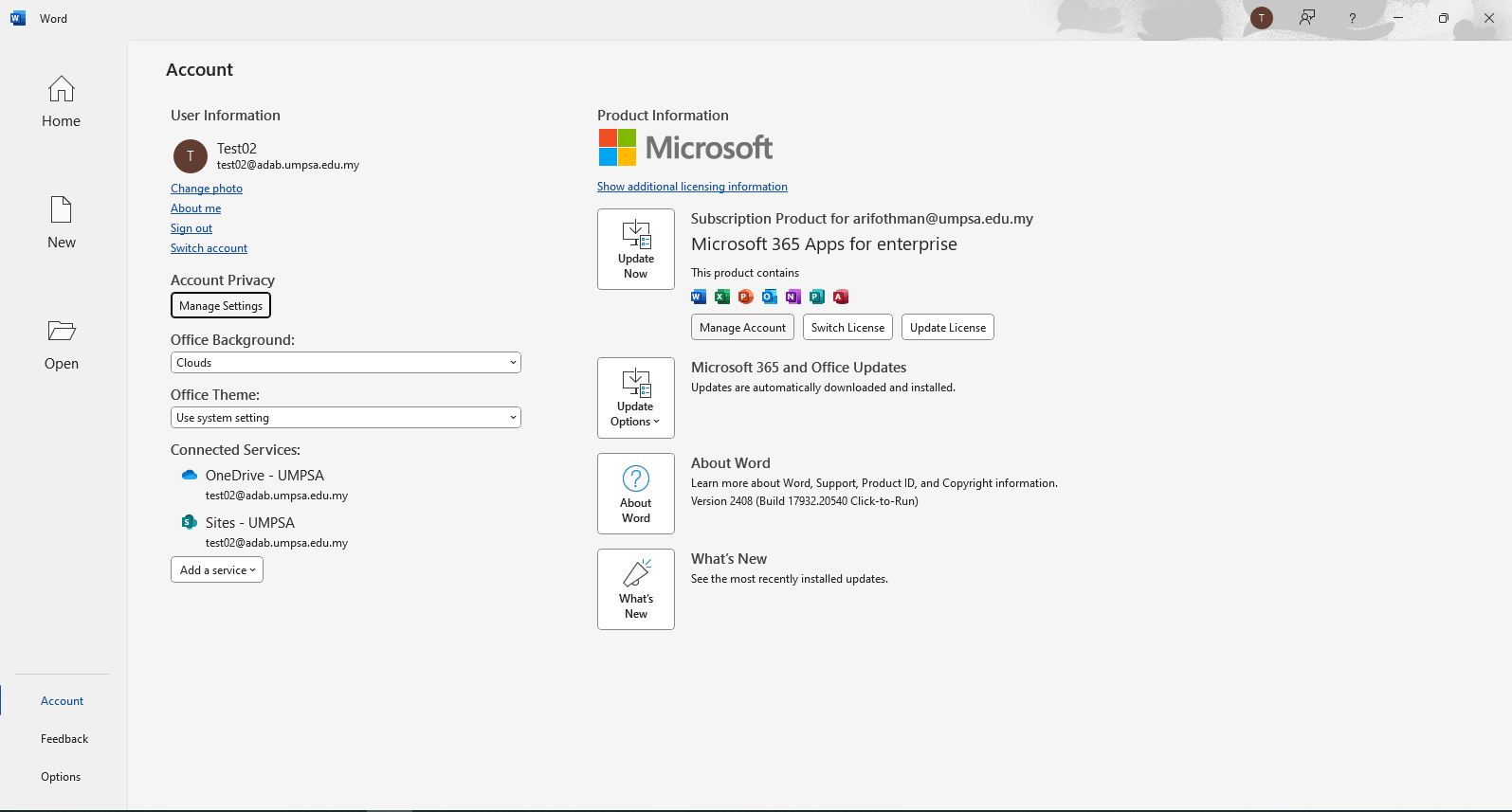This screenshot has width=1512, height=812.
Task: Expand the Update Options menu
Action: click(x=635, y=398)
